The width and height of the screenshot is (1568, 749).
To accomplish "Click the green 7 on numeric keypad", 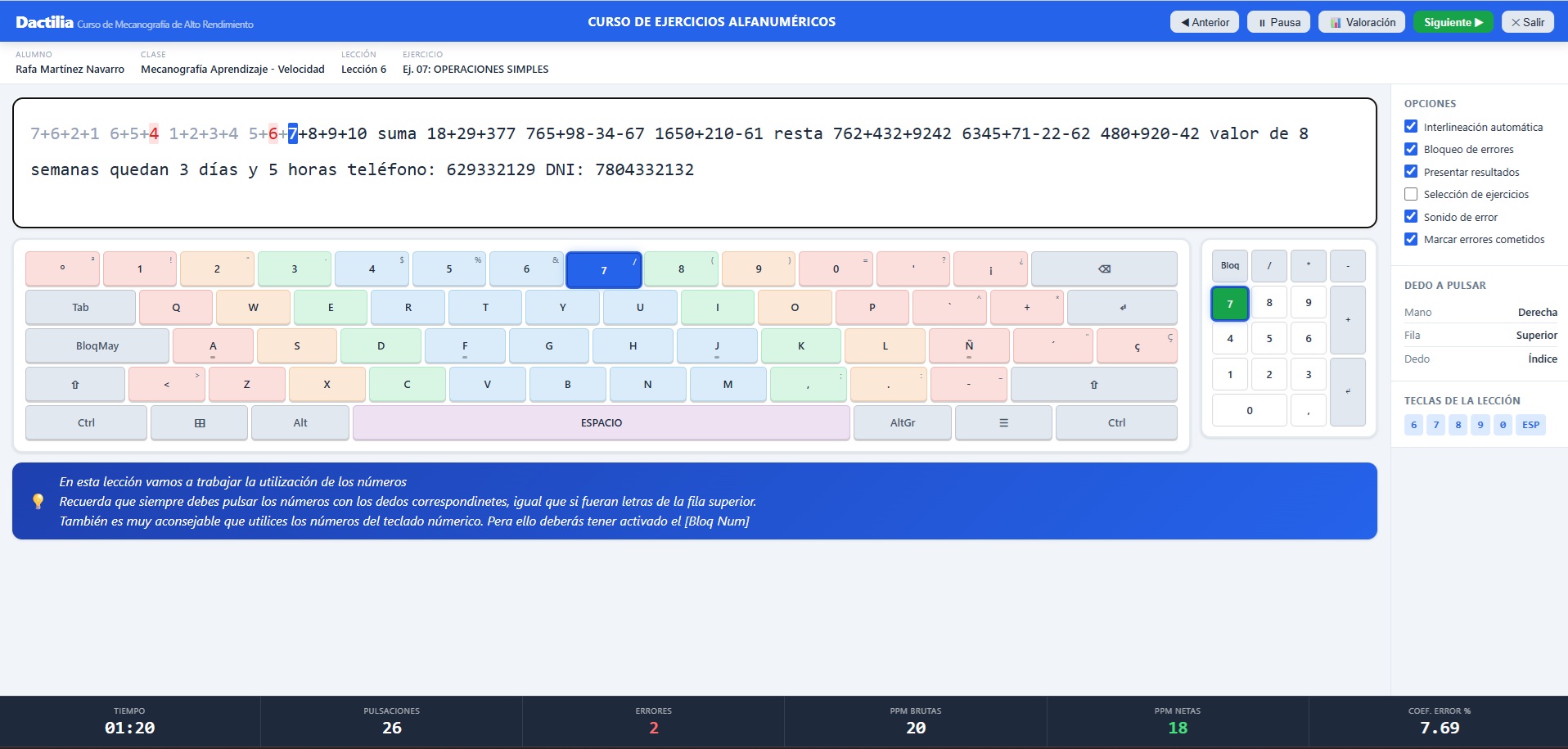I will point(1230,304).
